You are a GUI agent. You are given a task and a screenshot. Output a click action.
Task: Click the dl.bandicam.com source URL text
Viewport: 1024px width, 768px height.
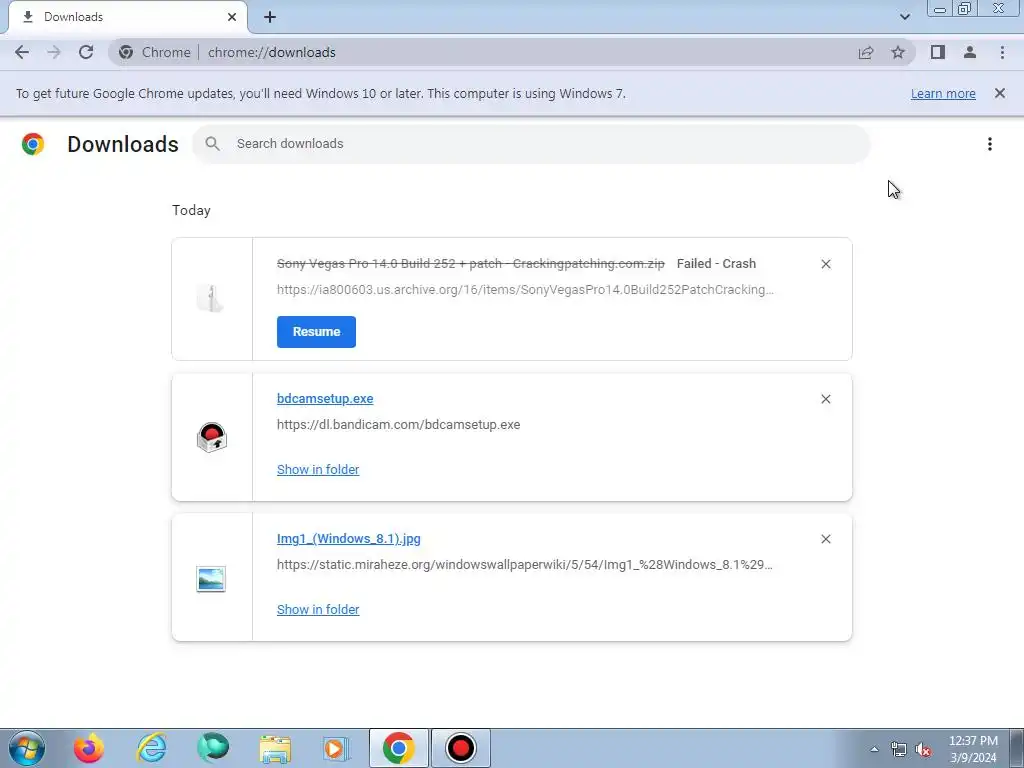(x=398, y=424)
